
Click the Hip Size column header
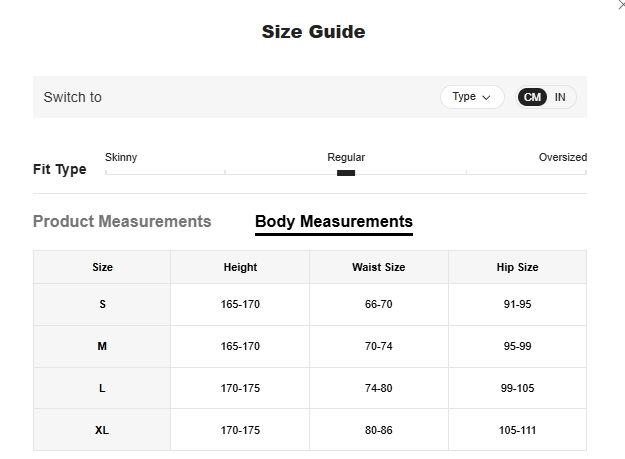click(517, 267)
